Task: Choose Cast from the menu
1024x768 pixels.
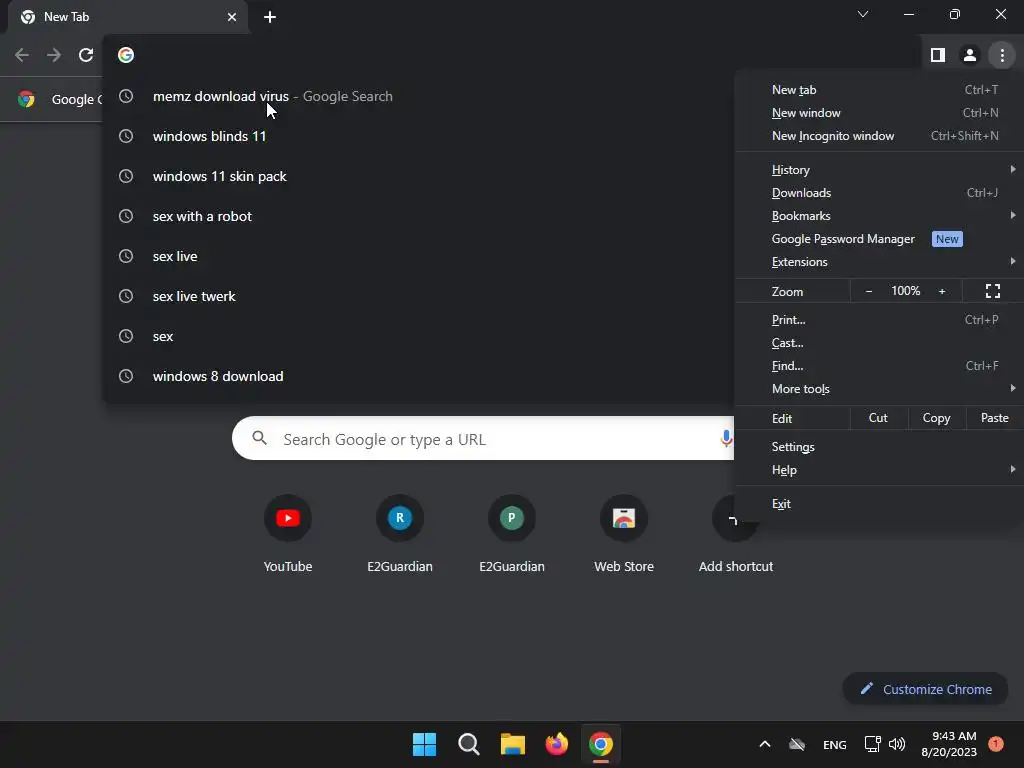Action: click(x=879, y=343)
